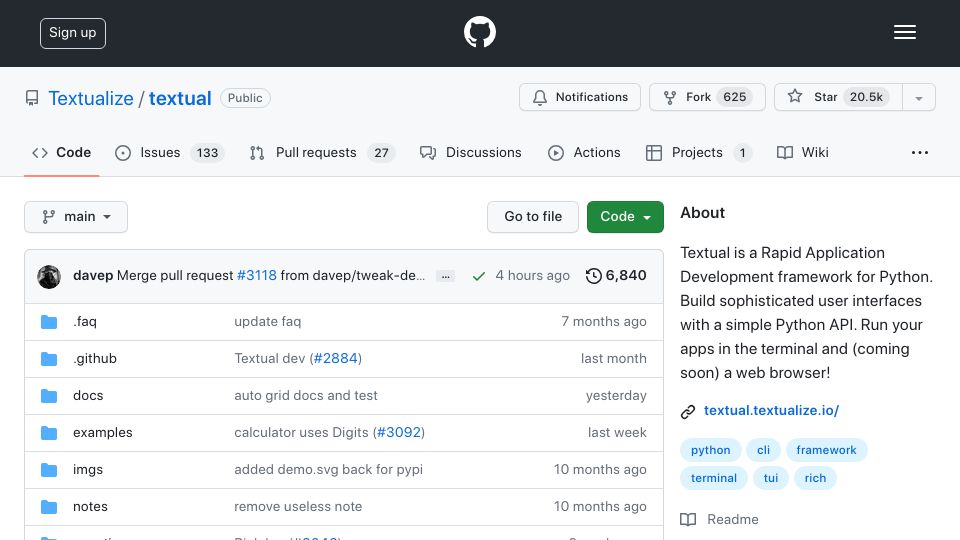The height and width of the screenshot is (540, 960).
Task: Star the repository with Star button
Action: [838, 97]
